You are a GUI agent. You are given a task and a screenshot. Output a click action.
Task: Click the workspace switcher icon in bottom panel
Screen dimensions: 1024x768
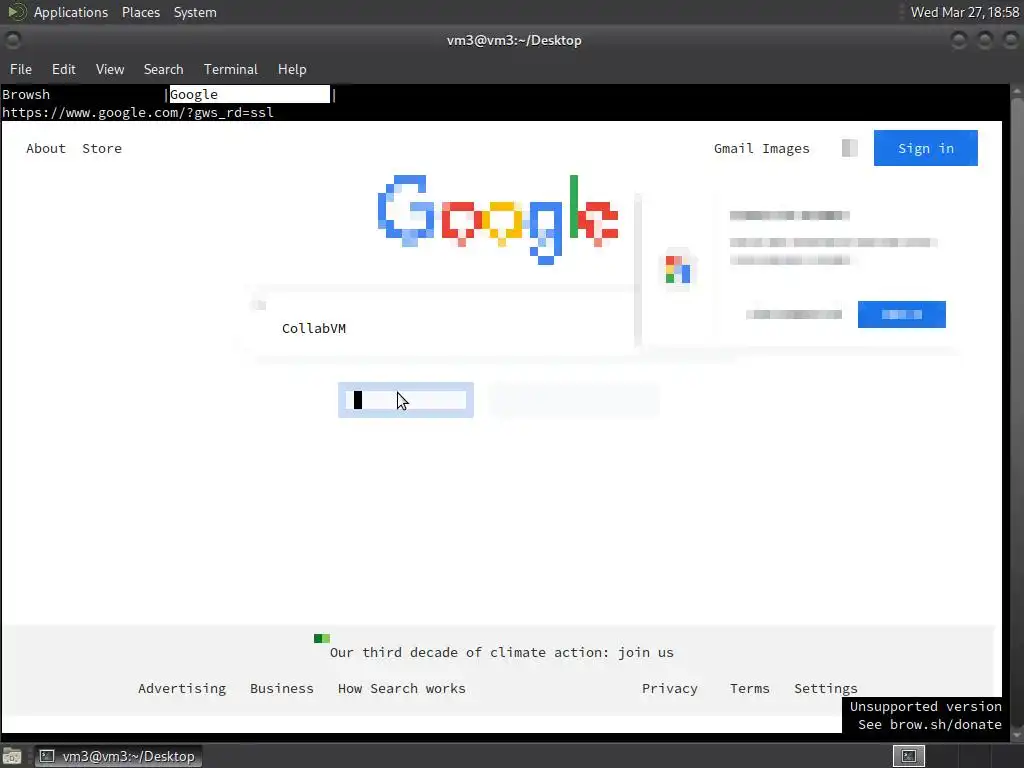point(909,756)
